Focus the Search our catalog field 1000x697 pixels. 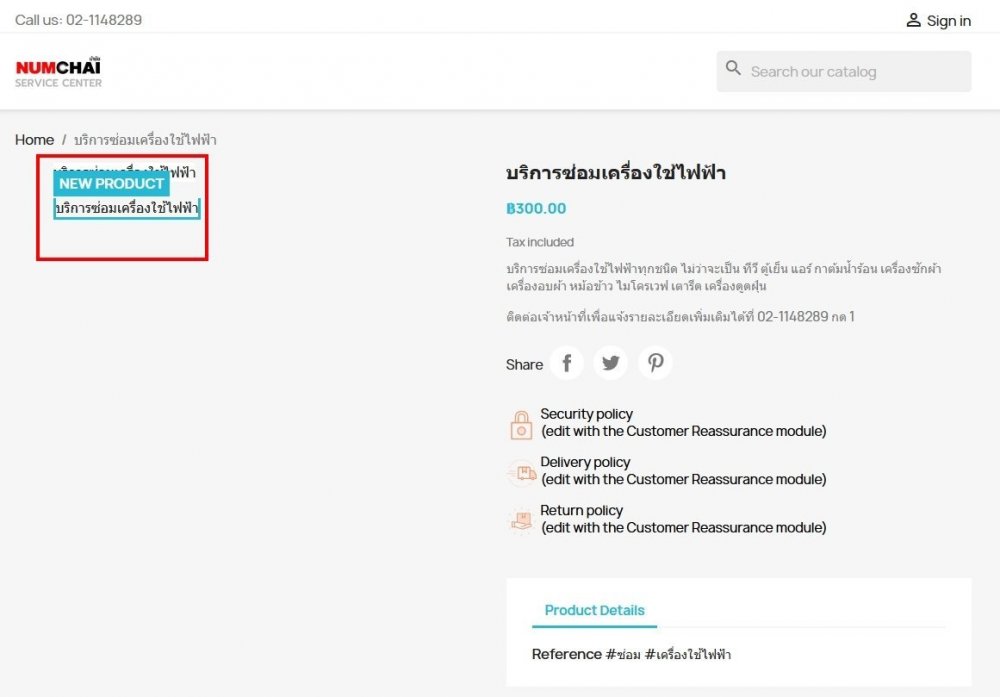(x=844, y=71)
